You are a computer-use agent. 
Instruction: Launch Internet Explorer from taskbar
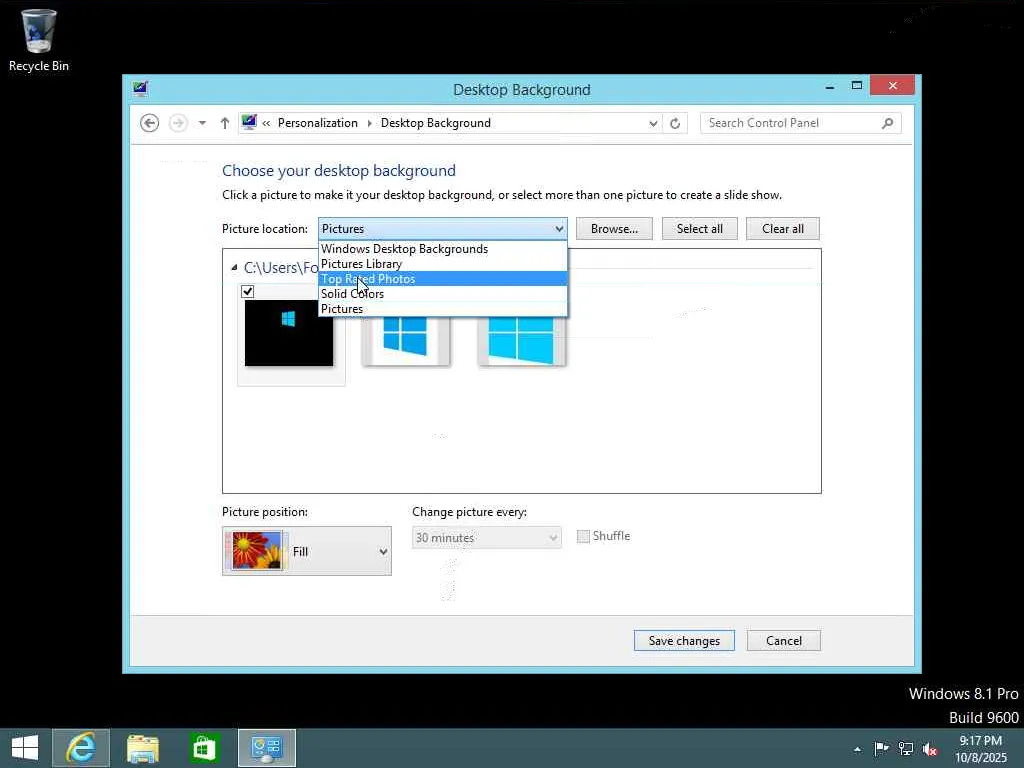(x=81, y=748)
